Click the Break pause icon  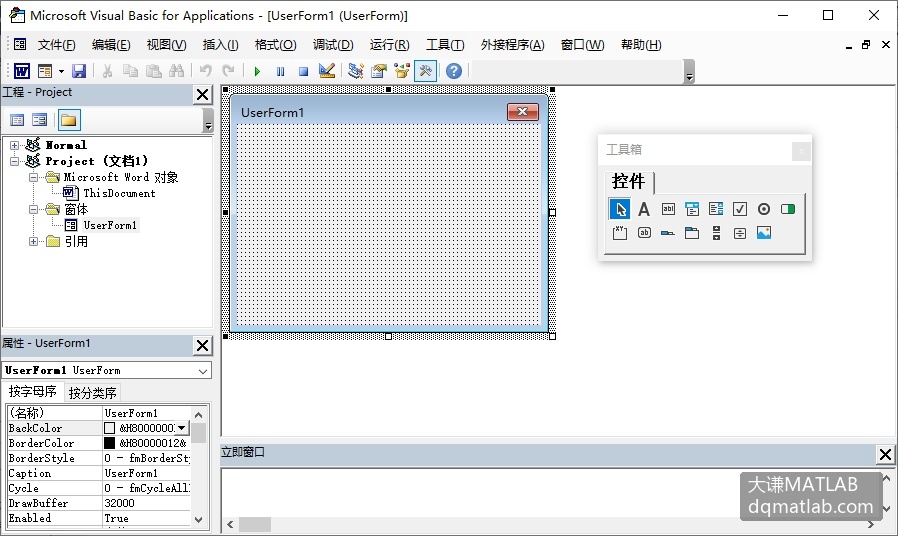[x=281, y=71]
